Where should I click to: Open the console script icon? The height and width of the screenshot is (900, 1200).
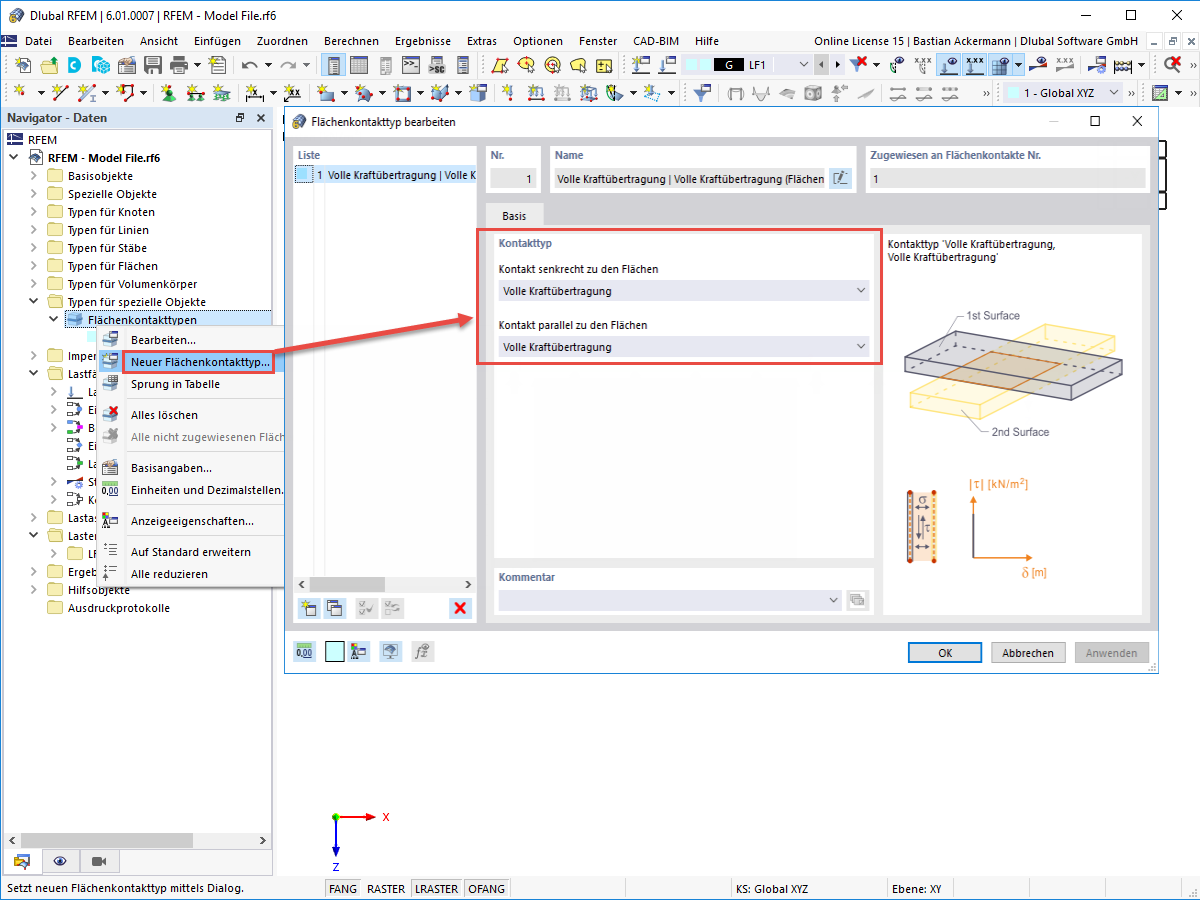point(411,65)
